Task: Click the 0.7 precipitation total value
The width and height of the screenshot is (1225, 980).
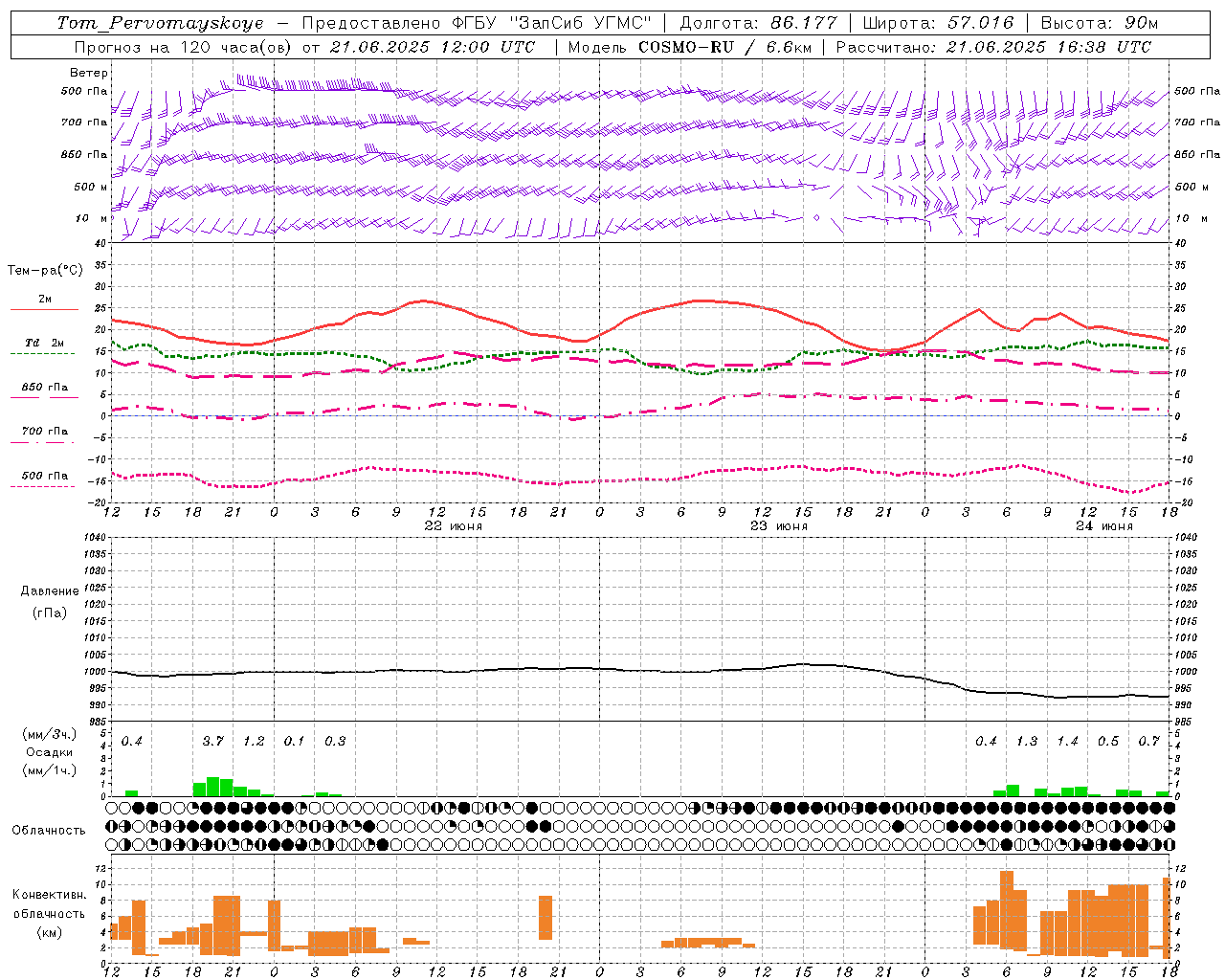Action: [x=1148, y=742]
